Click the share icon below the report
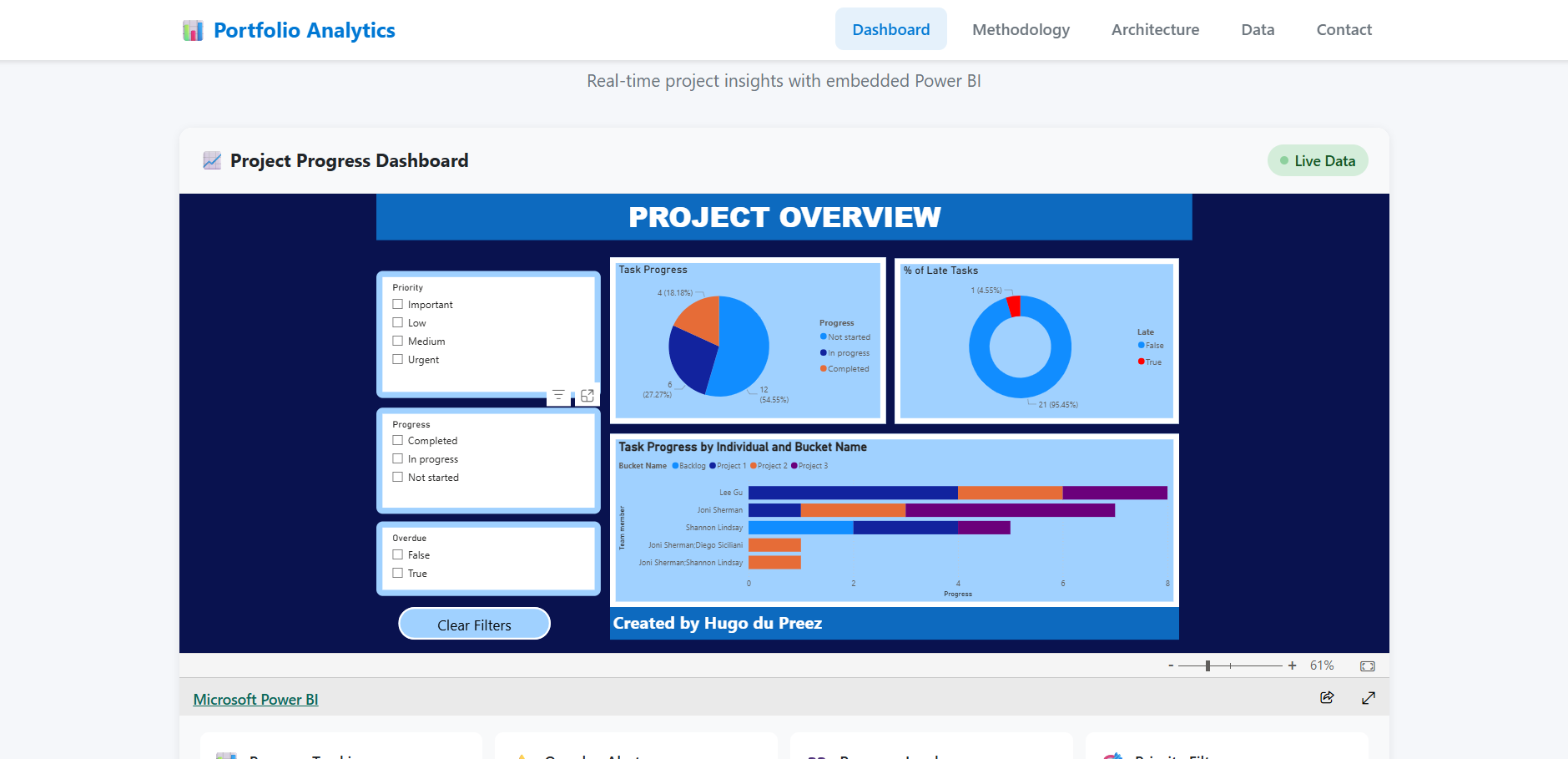 click(1327, 697)
